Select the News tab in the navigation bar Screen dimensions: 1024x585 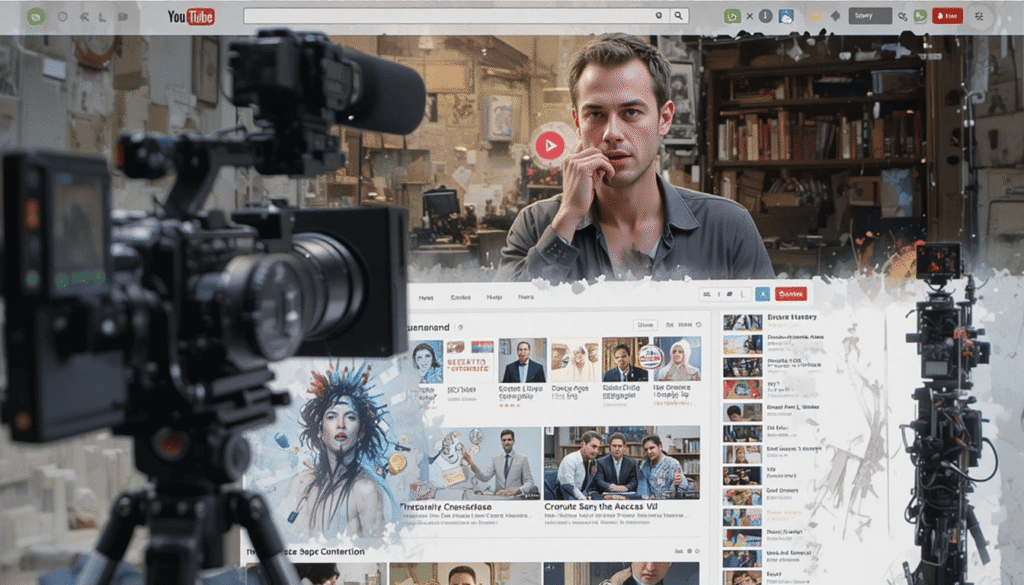point(525,298)
